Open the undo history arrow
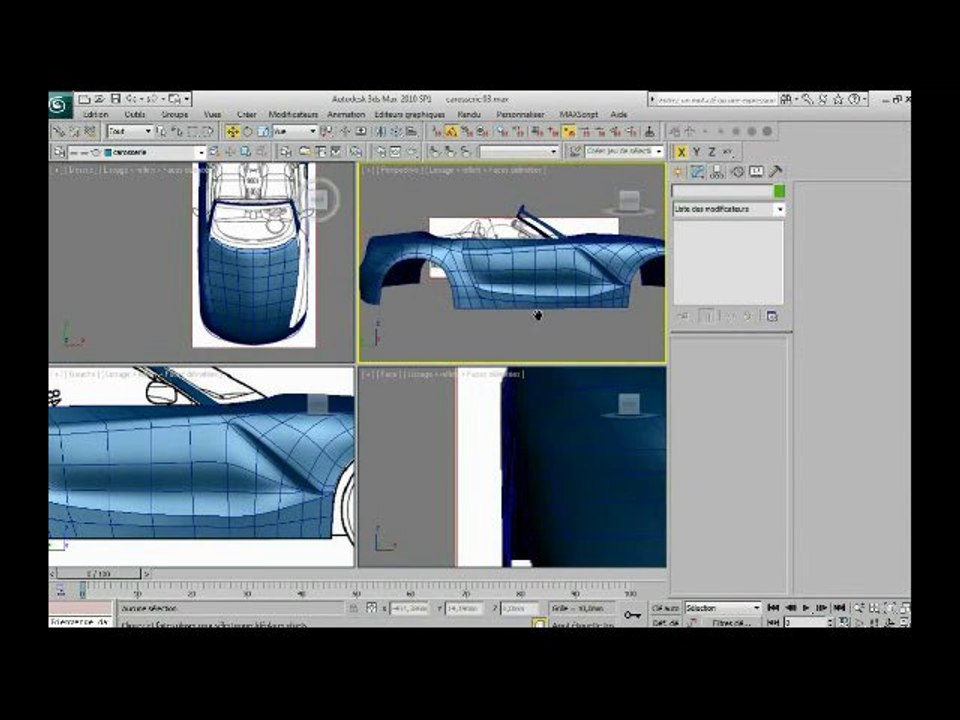The image size is (960, 720). [x=142, y=99]
